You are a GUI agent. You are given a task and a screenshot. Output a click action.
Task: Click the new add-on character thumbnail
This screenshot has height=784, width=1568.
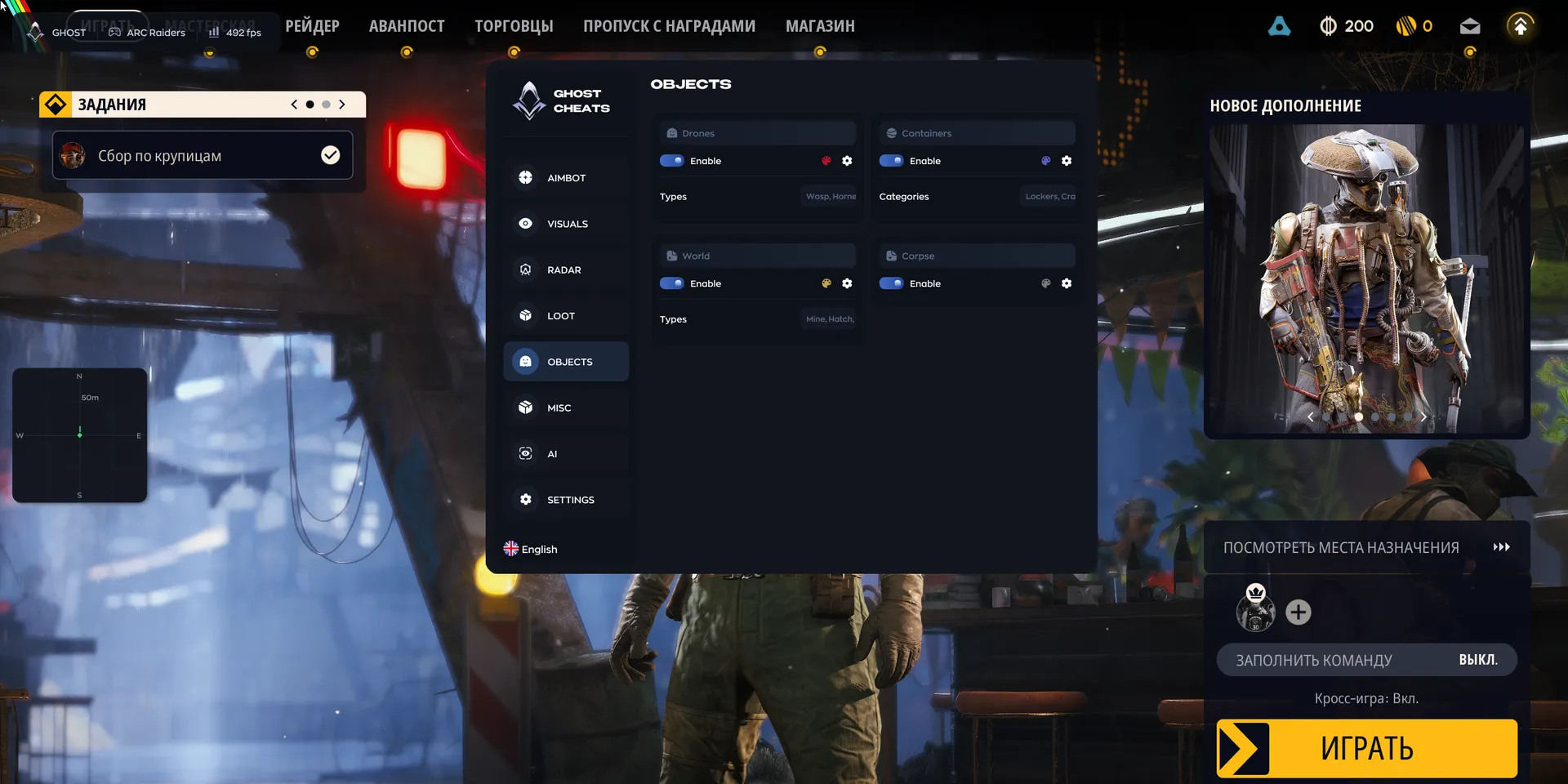(x=1367, y=278)
